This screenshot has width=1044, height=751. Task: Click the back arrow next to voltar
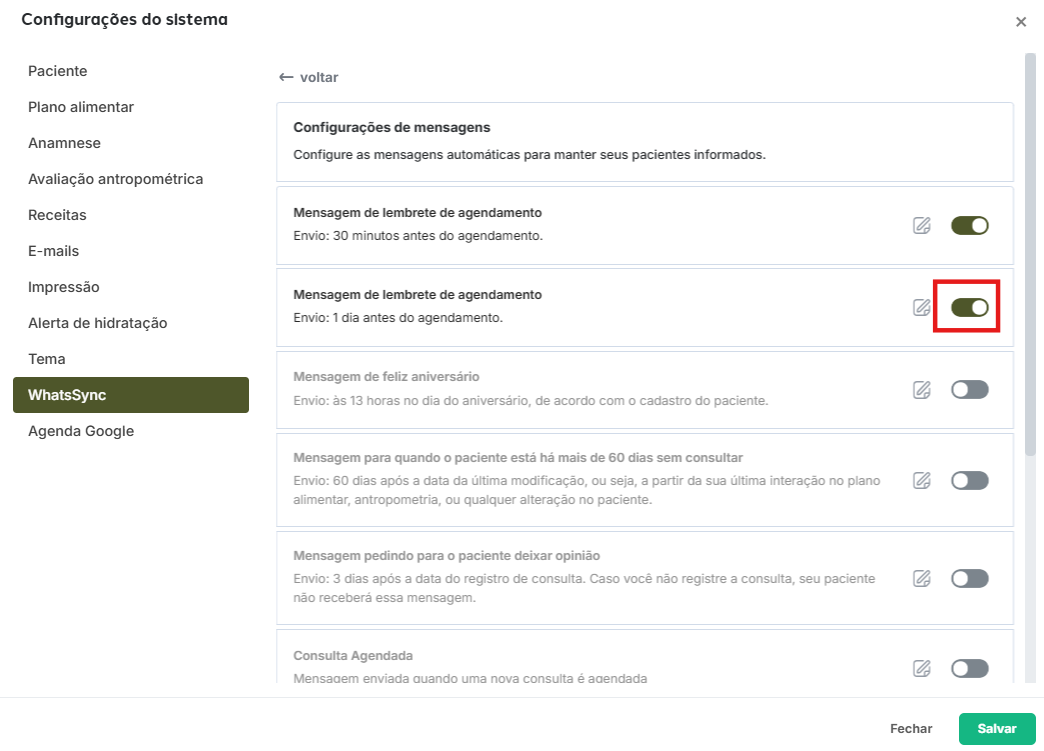click(286, 77)
